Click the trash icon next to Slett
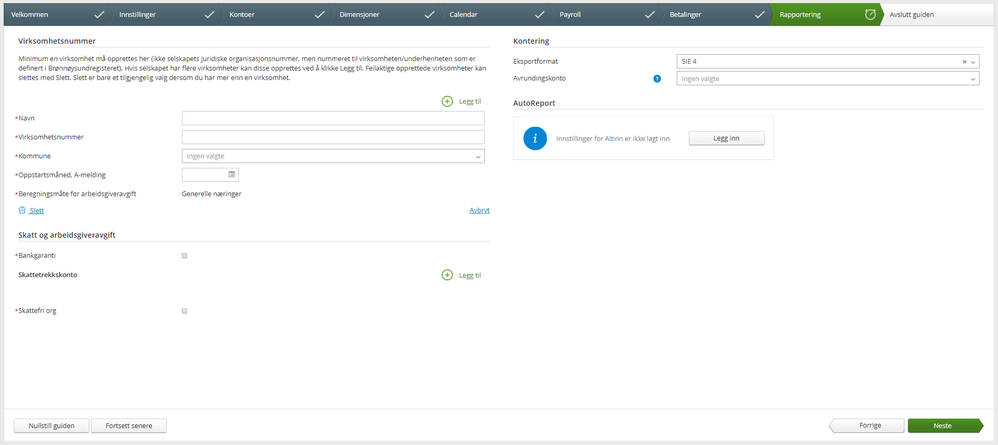Viewport: 998px width, 445px height. click(x=22, y=211)
